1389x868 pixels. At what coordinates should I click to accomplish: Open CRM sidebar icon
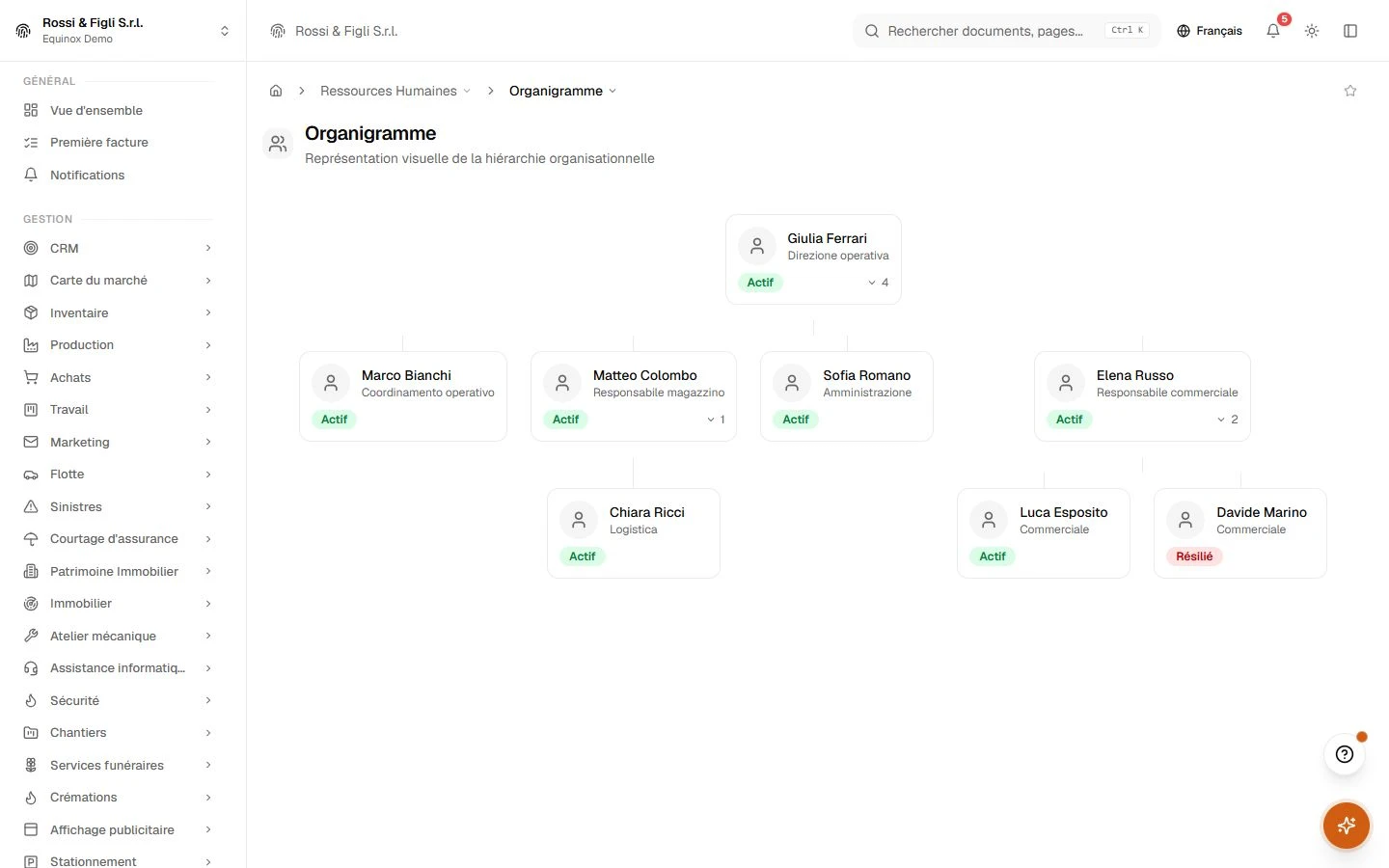click(x=31, y=248)
